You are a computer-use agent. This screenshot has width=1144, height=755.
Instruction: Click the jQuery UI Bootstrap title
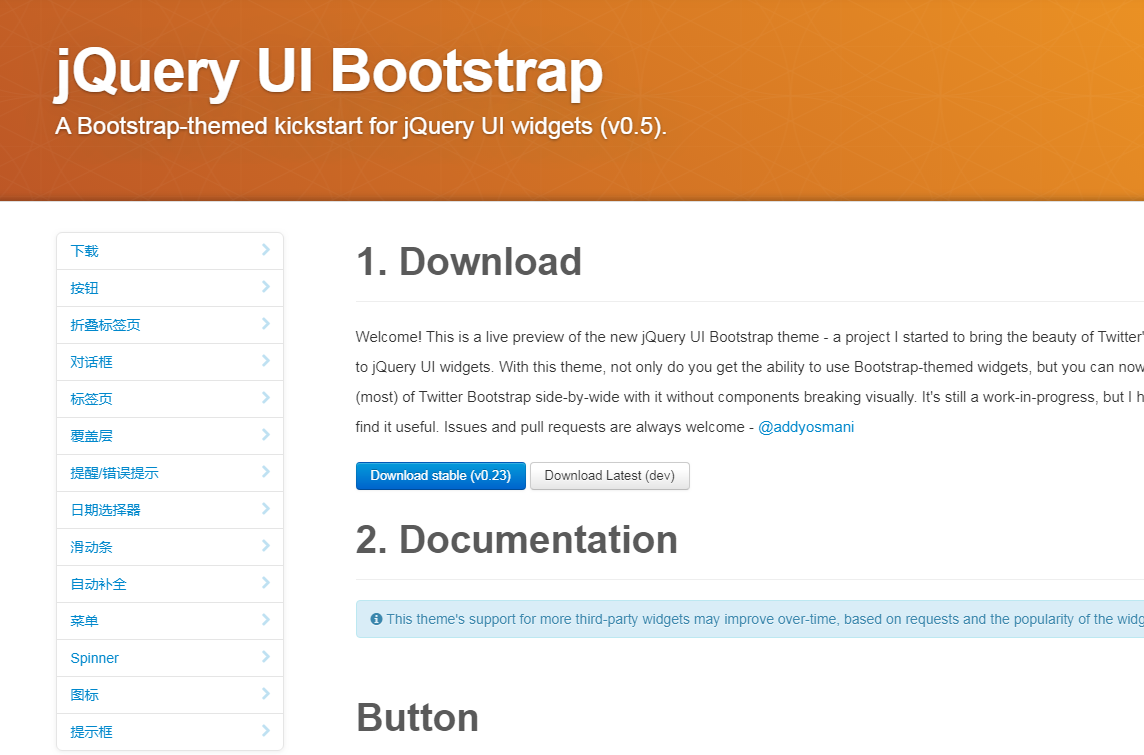click(329, 72)
